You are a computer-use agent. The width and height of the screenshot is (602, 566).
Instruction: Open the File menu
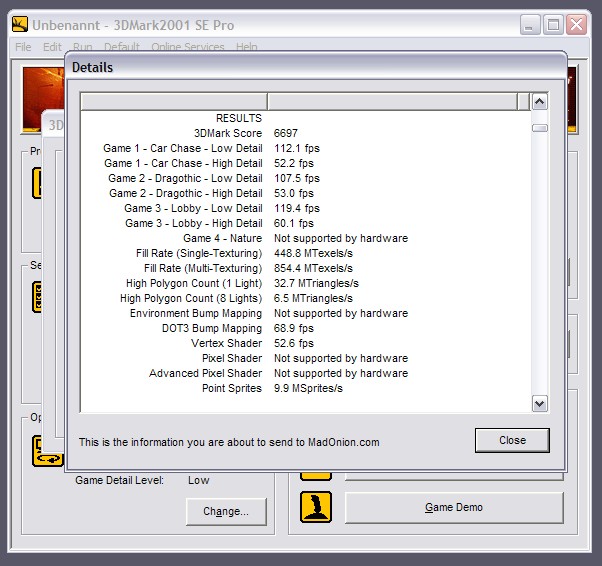pyautogui.click(x=23, y=47)
